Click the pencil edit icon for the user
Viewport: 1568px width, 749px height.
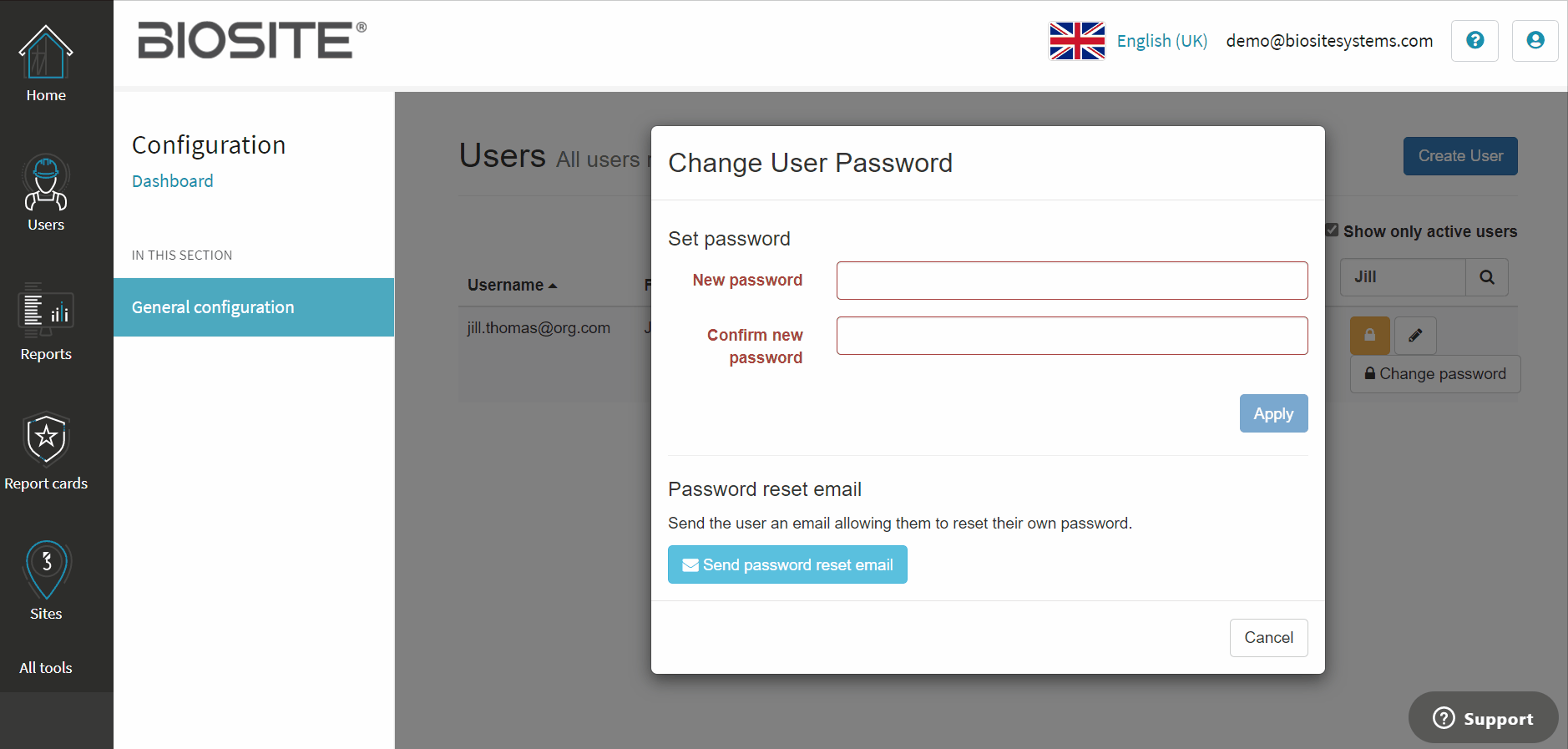[x=1414, y=335]
